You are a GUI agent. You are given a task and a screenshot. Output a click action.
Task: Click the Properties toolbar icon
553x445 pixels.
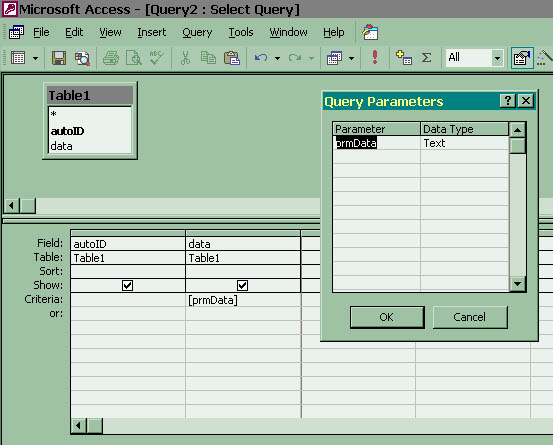click(x=522, y=58)
